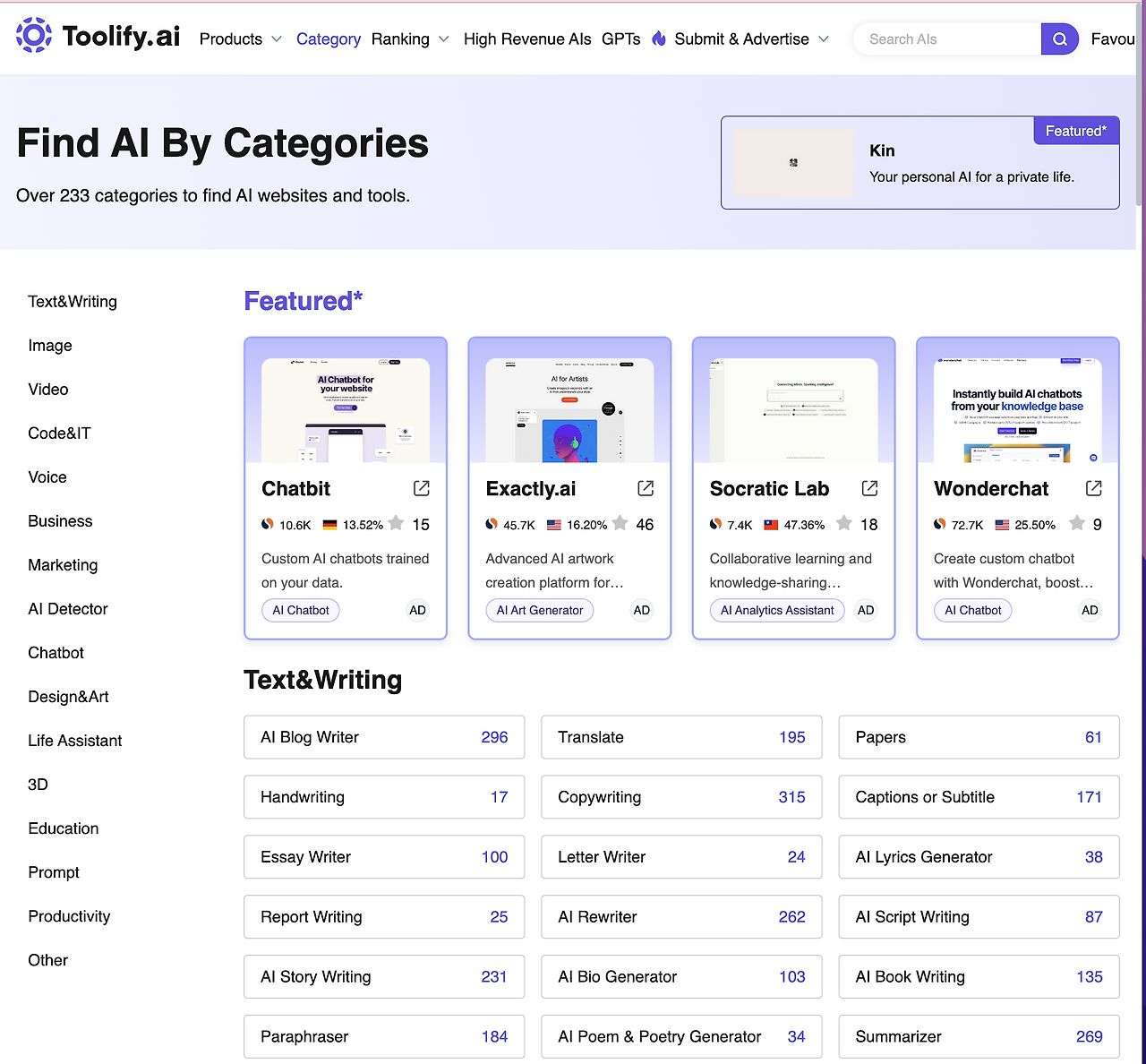Click the Chatbit preview thumbnail
Viewport: 1146px width, 1064px height.
click(x=346, y=410)
